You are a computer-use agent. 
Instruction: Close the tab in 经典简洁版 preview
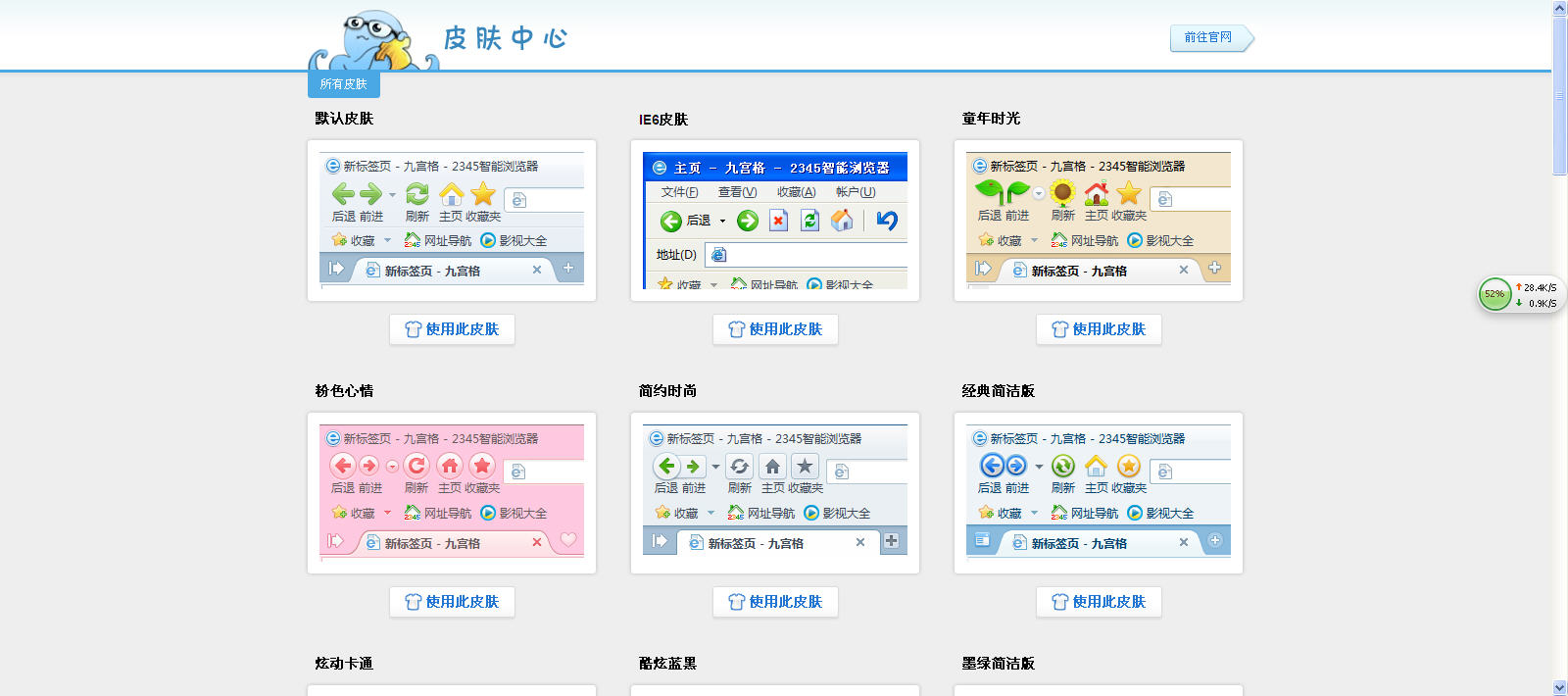(1184, 542)
